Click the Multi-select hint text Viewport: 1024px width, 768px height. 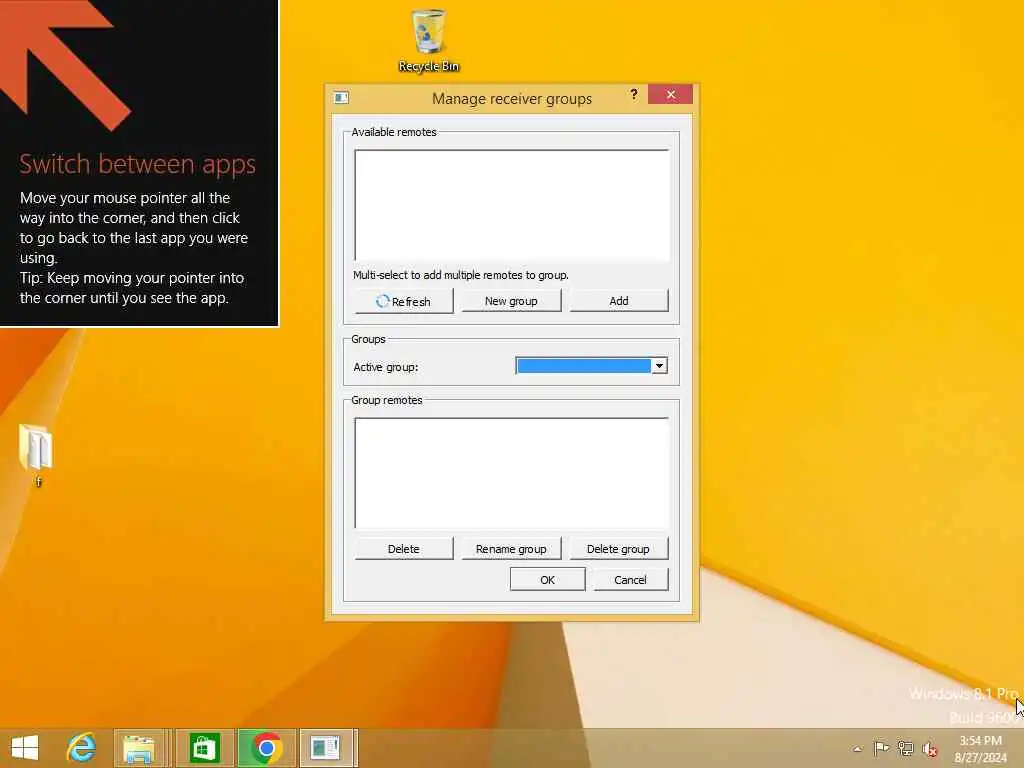click(460, 275)
